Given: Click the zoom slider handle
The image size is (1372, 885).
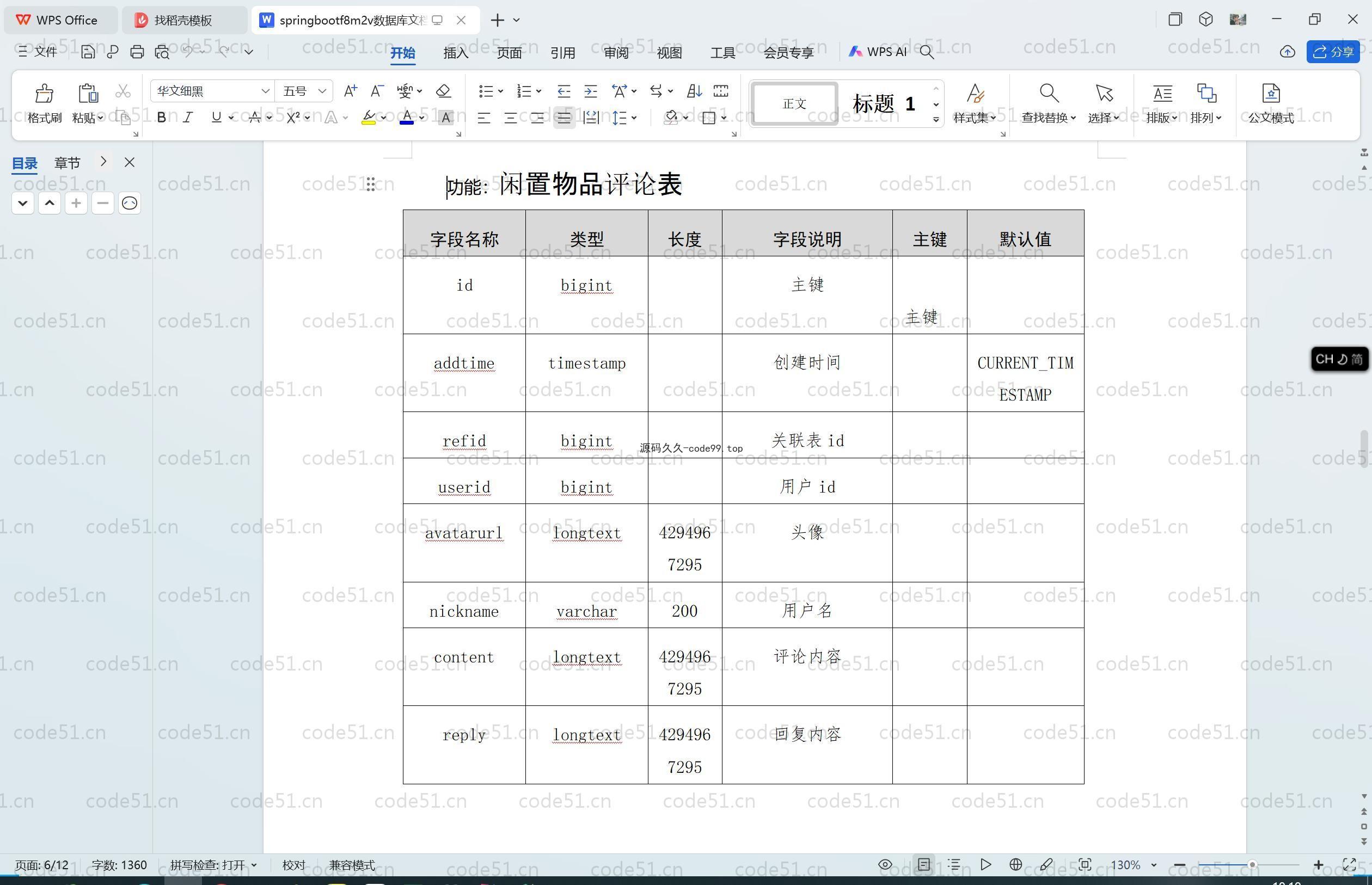Looking at the screenshot, I should [1252, 865].
